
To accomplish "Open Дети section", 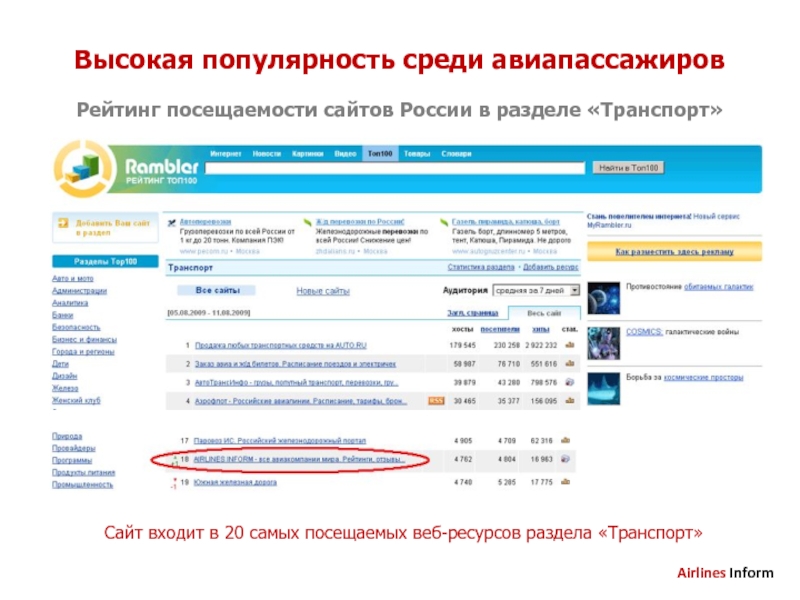I will (60, 364).
